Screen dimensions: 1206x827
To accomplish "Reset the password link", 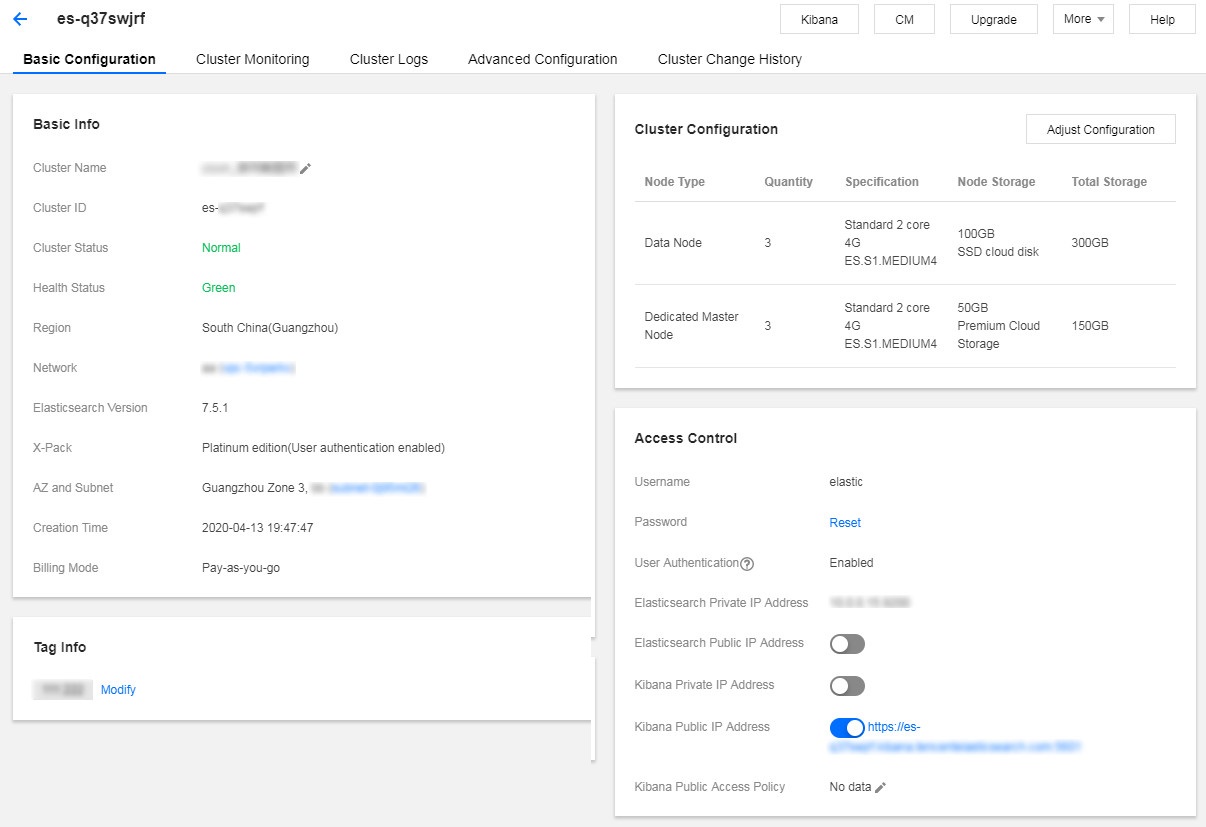I will (845, 523).
